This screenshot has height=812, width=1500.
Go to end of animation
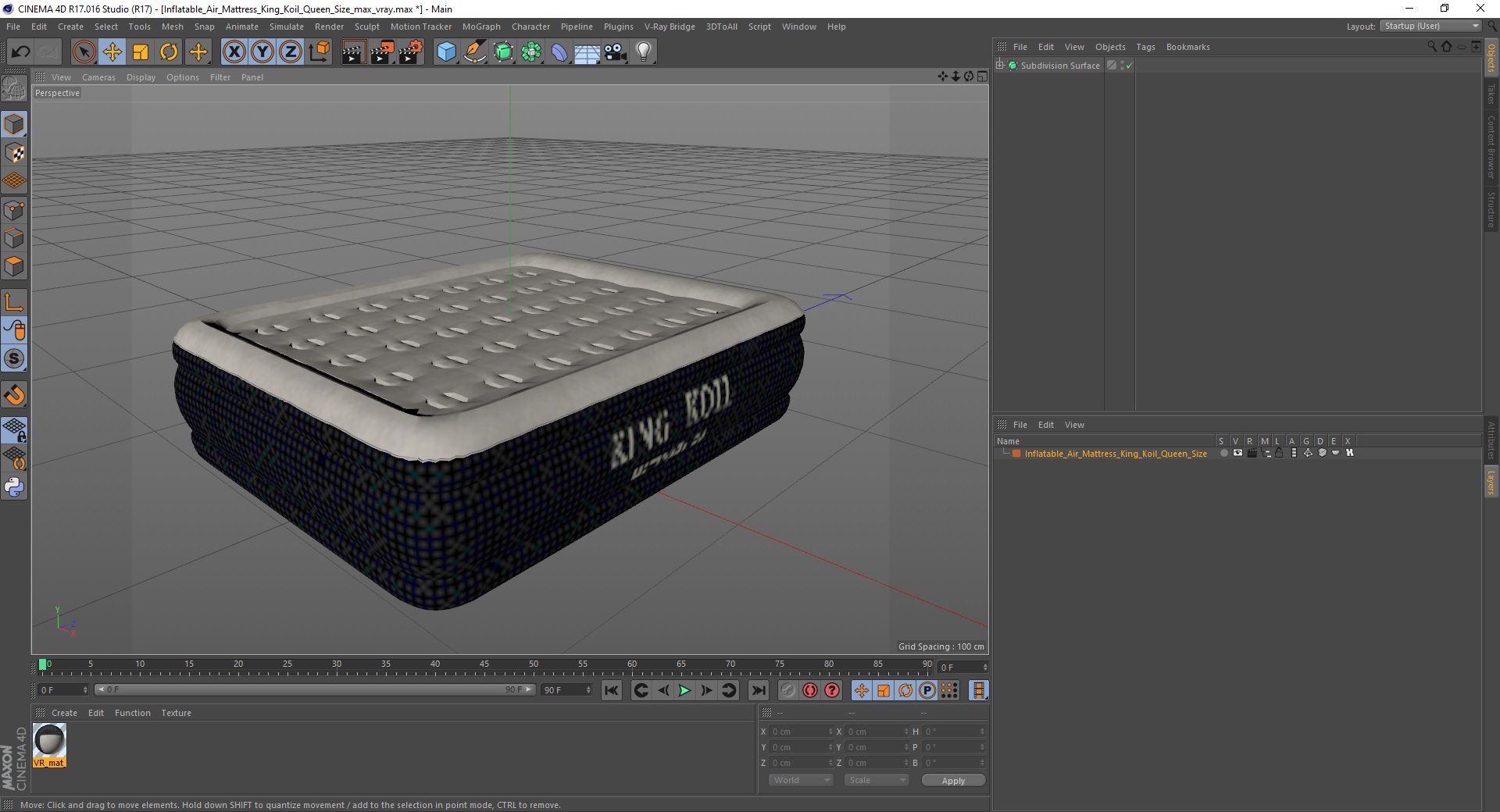758,690
